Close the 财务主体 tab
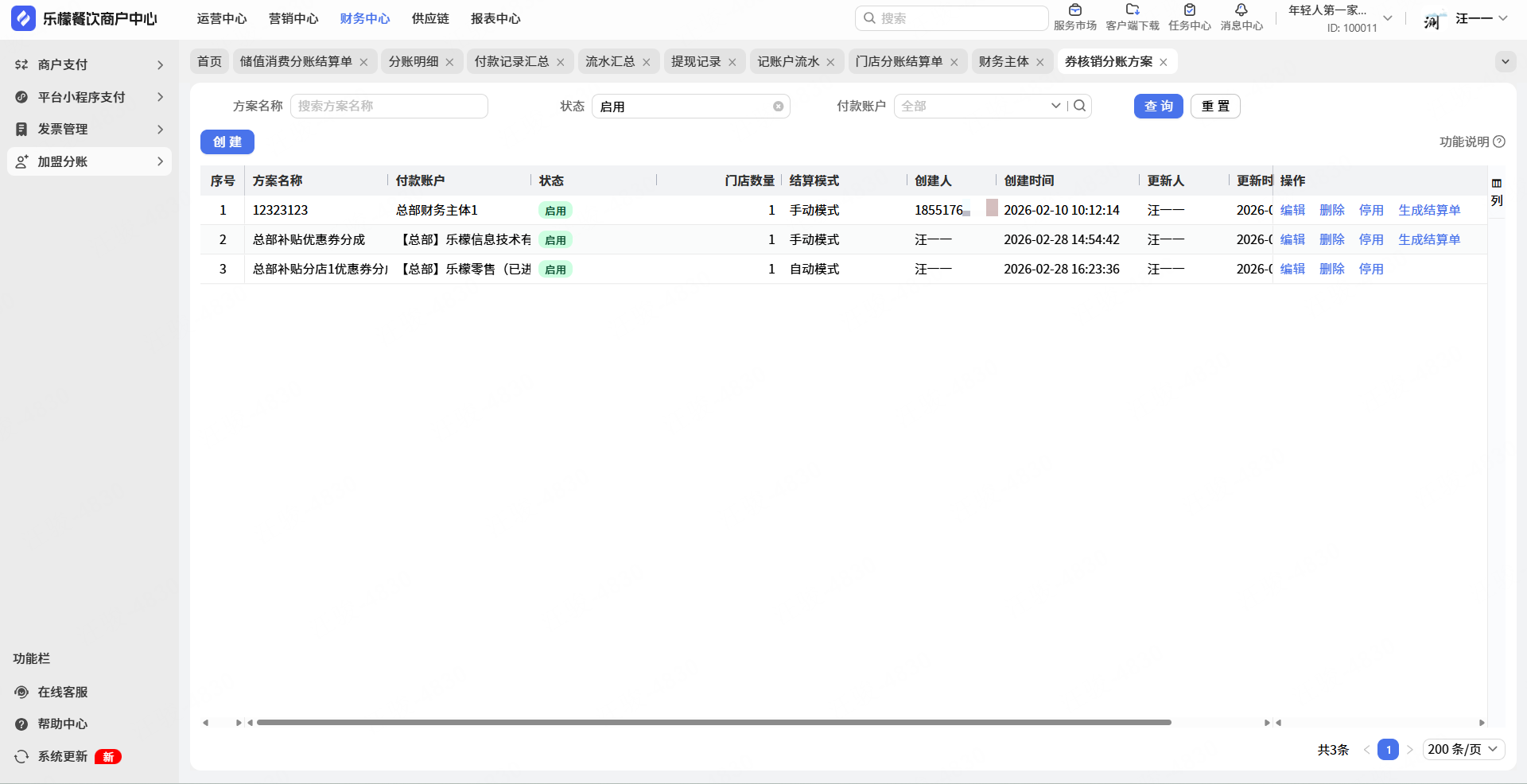Viewport: 1527px width, 784px height. (1039, 62)
